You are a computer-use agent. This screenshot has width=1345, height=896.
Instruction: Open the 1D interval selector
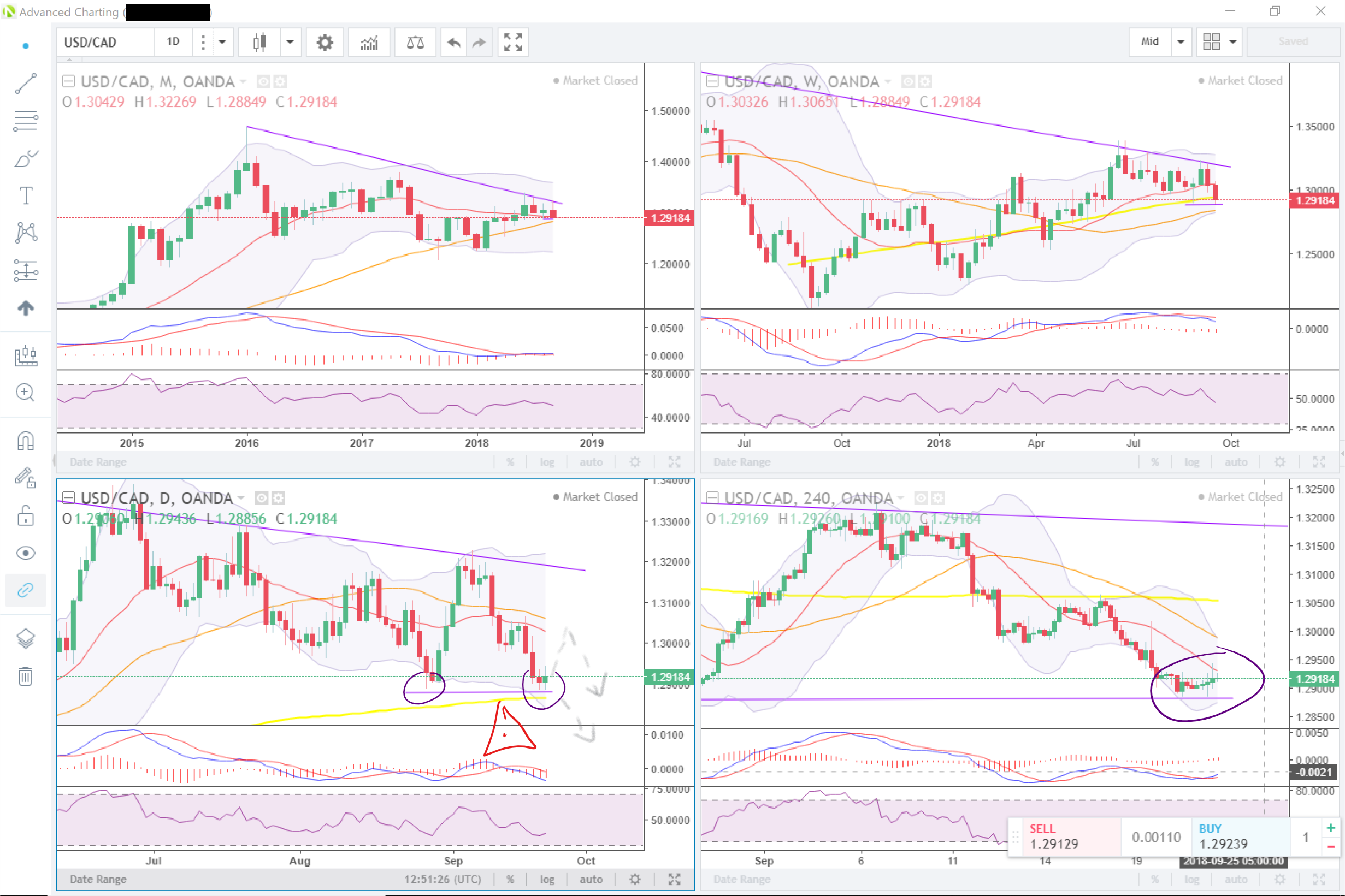click(173, 42)
